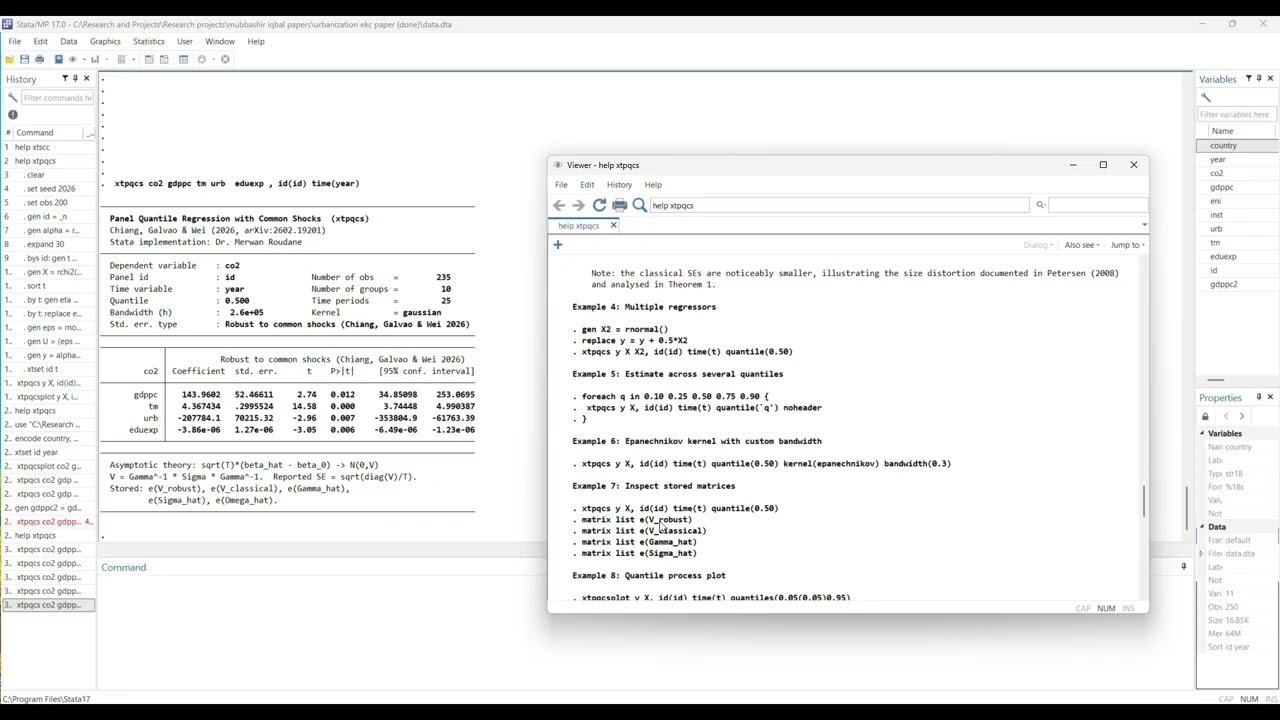Pin the Variables panel
This screenshot has width=1280, height=720.
pyautogui.click(x=1259, y=79)
